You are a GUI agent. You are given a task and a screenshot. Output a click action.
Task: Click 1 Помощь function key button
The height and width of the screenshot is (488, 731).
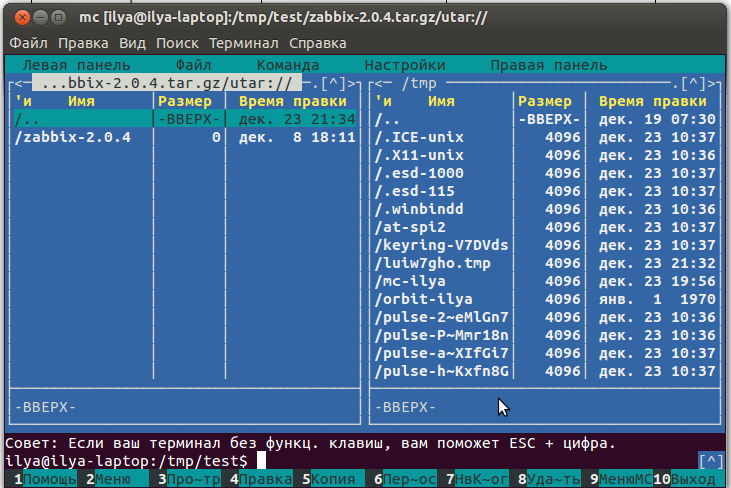[45, 479]
